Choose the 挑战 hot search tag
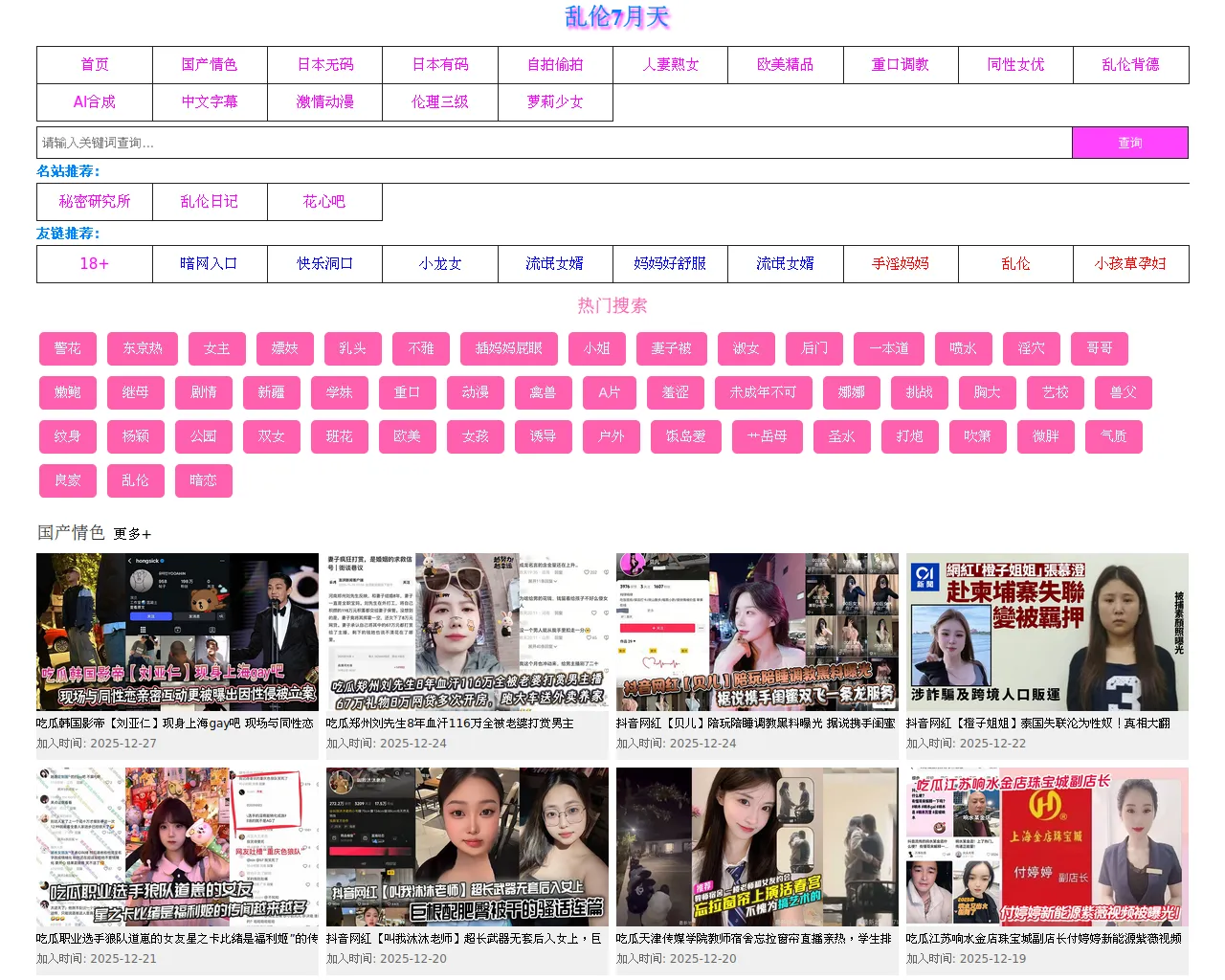Screen dimensions: 1225x980 pyautogui.click(x=920, y=392)
